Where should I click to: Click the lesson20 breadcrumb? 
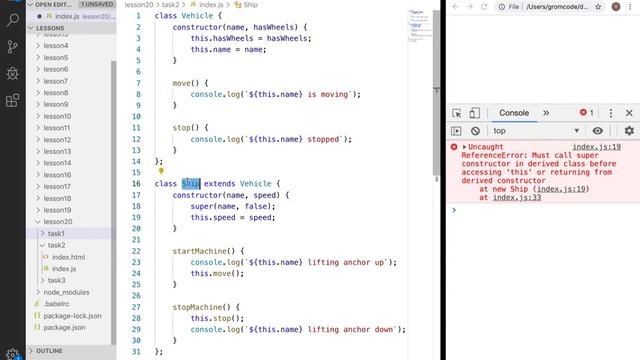[x=139, y=5]
